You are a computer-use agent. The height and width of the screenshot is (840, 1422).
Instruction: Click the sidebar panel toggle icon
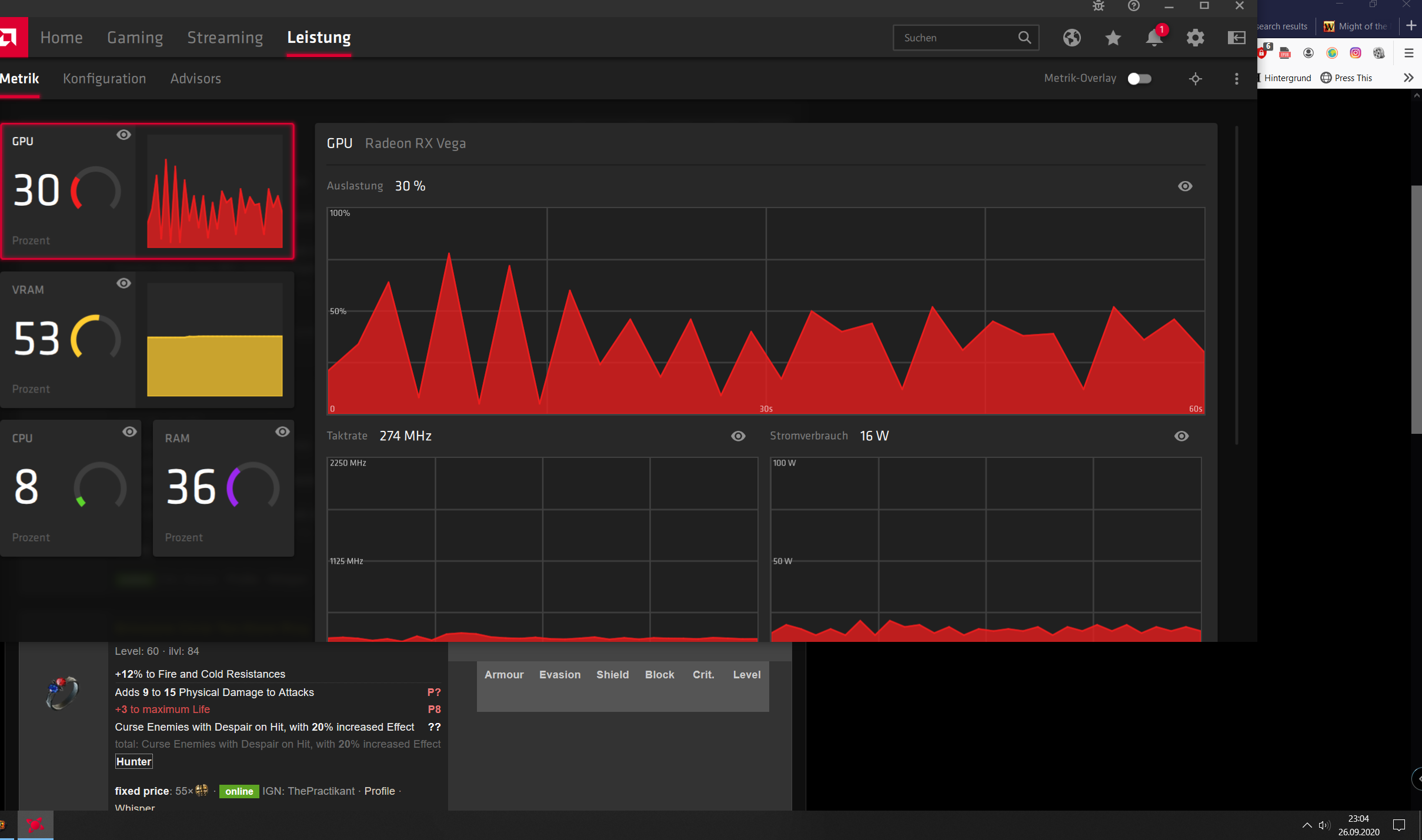[1236, 38]
